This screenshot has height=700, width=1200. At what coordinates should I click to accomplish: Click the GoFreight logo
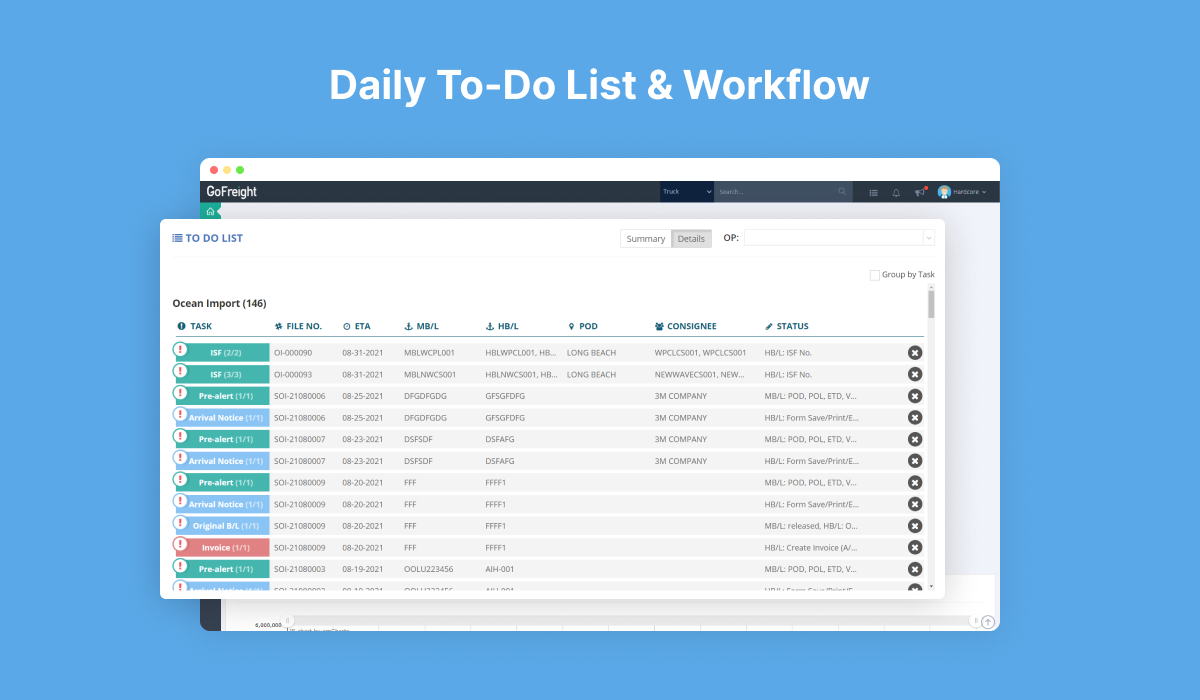231,192
